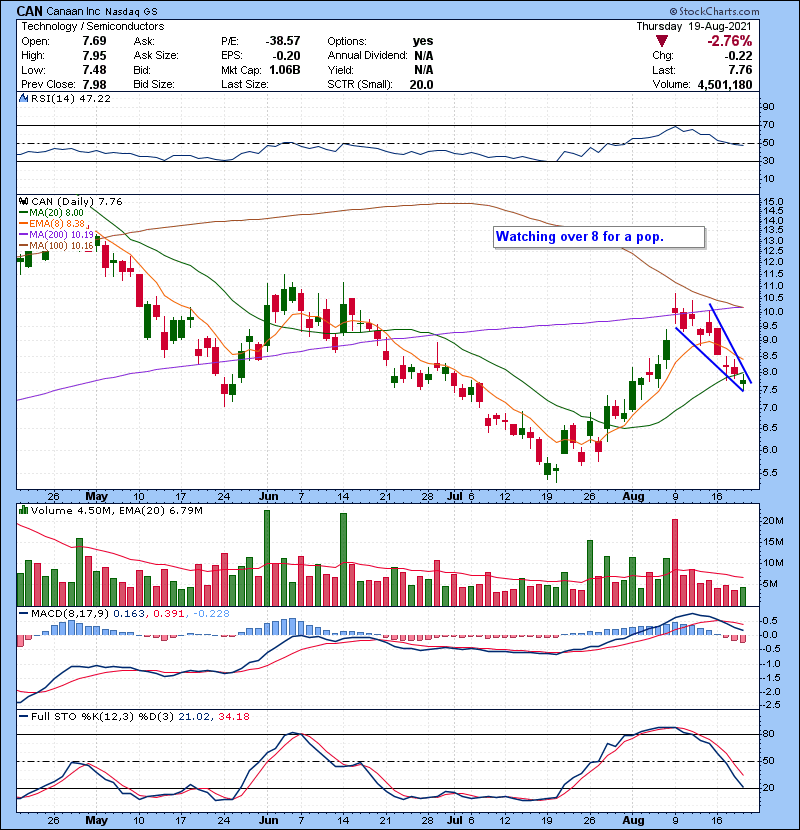Click the Last Size: label
Screen dimensions: 800x830
(245, 85)
